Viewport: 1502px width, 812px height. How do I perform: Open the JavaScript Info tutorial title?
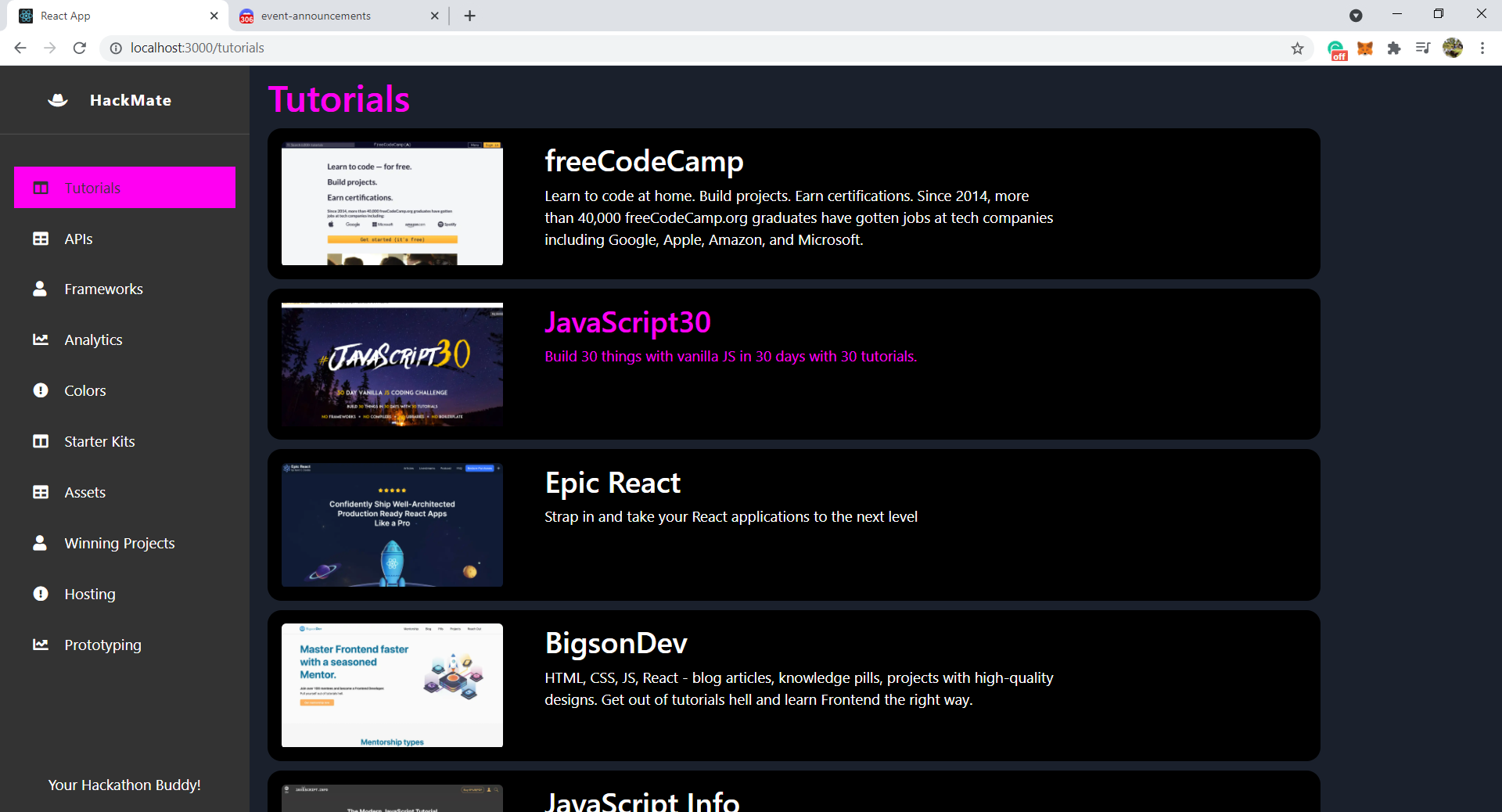click(641, 801)
